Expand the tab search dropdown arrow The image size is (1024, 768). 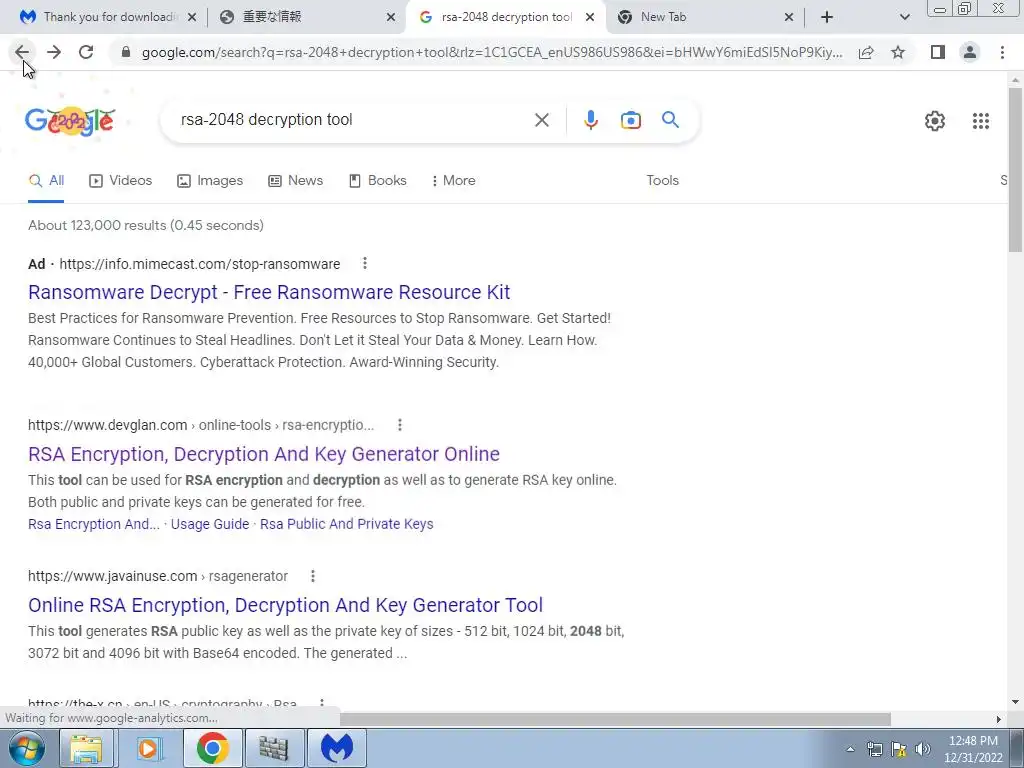pyautogui.click(x=904, y=17)
